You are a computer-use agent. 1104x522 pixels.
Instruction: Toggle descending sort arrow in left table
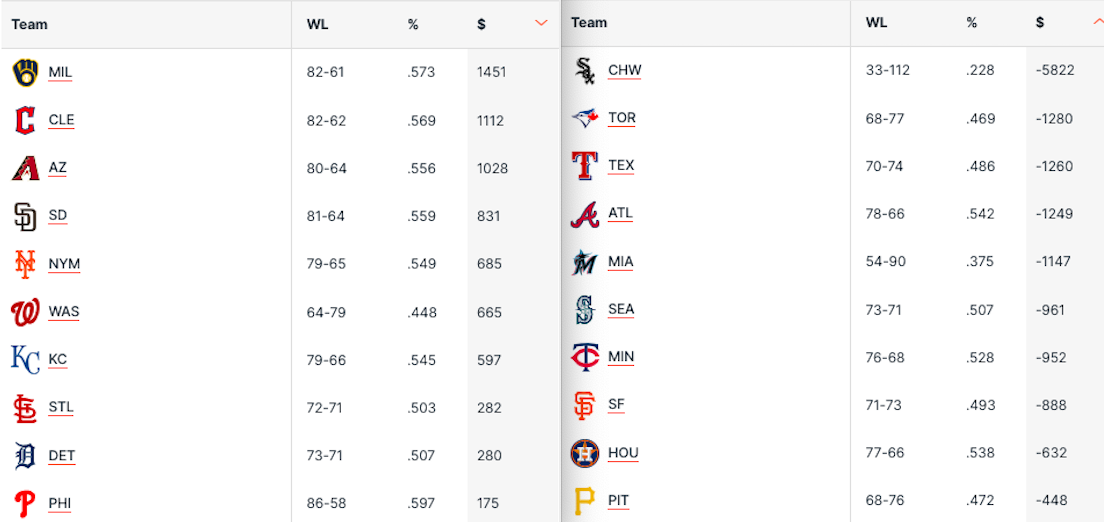[542, 23]
